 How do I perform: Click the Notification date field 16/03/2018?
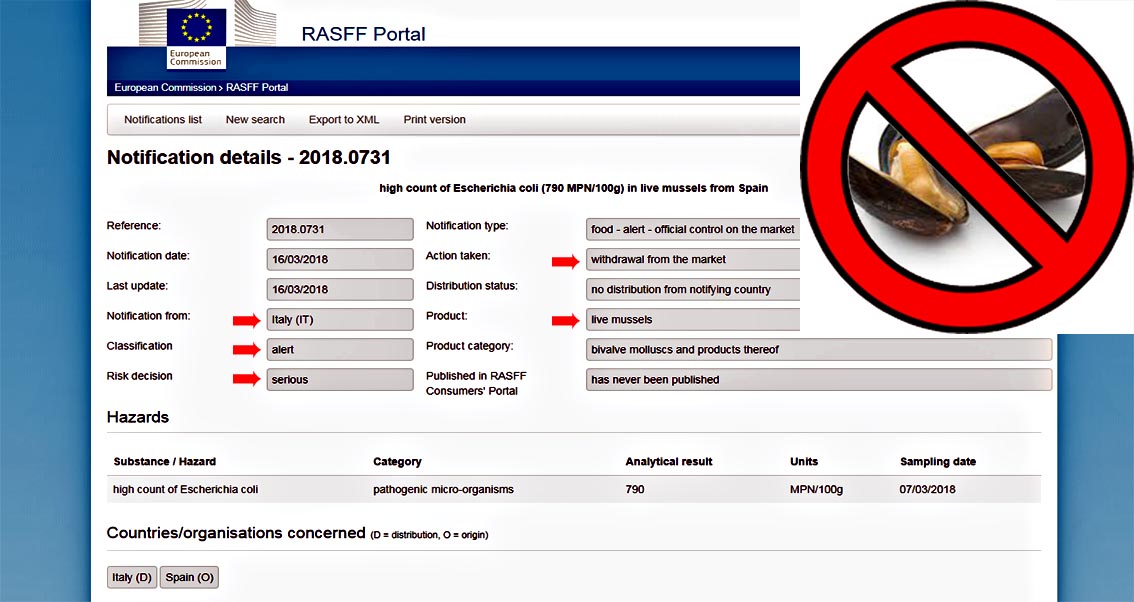click(340, 259)
